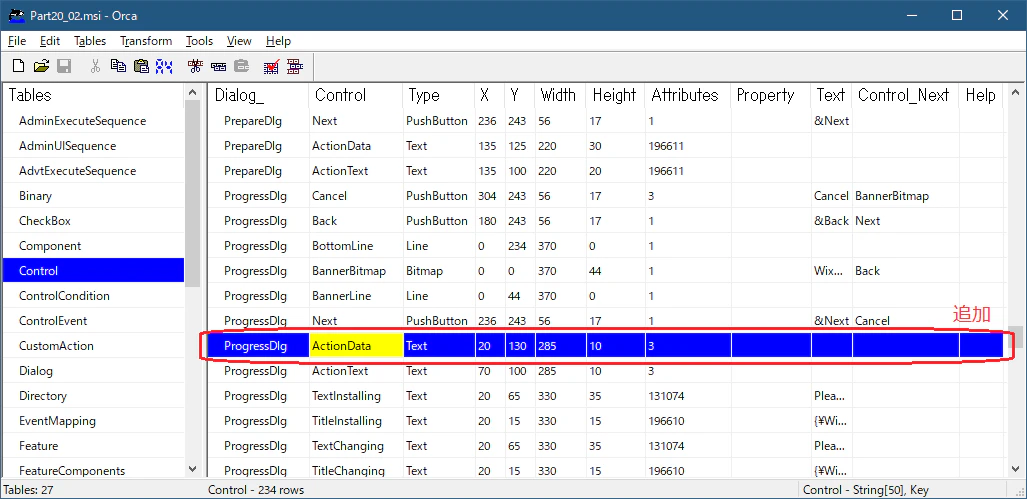Sort by the Dialog_ column header

click(x=259, y=95)
